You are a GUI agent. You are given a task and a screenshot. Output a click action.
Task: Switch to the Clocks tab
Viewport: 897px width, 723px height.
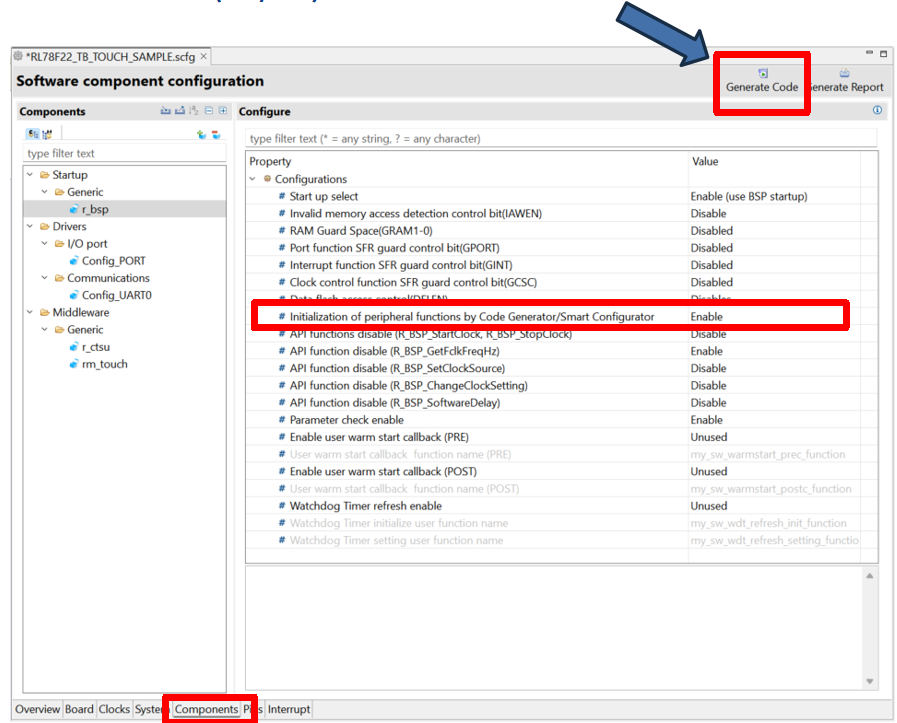[x=114, y=709]
